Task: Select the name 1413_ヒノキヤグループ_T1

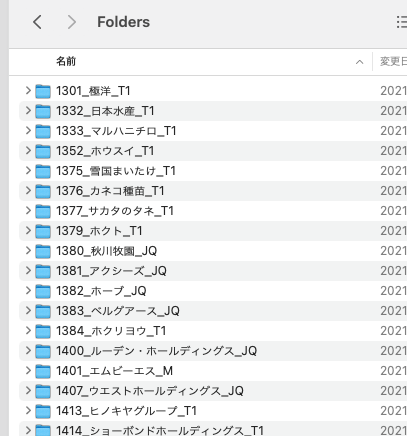Action: pos(126,411)
